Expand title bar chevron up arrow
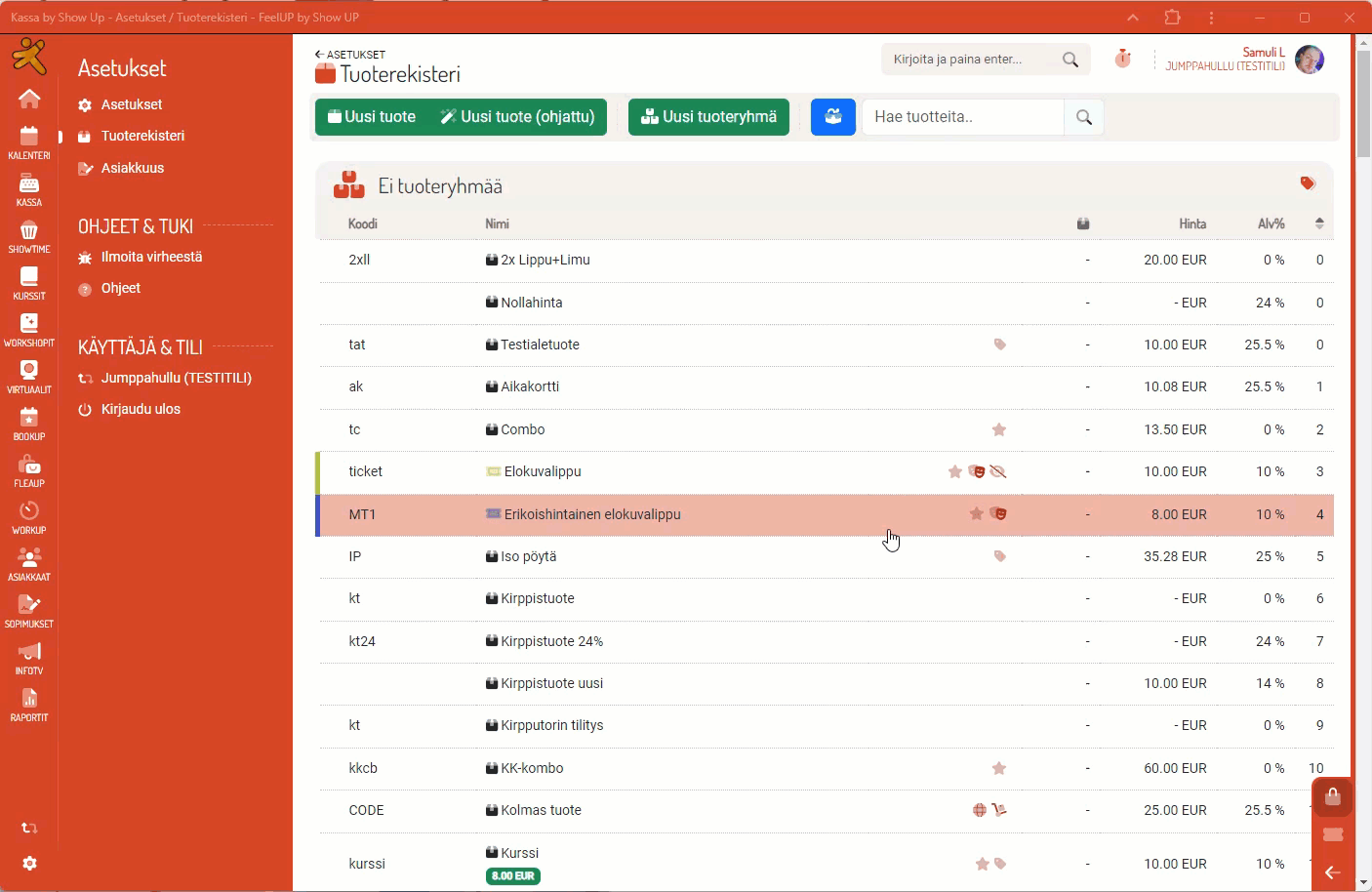 (1132, 18)
